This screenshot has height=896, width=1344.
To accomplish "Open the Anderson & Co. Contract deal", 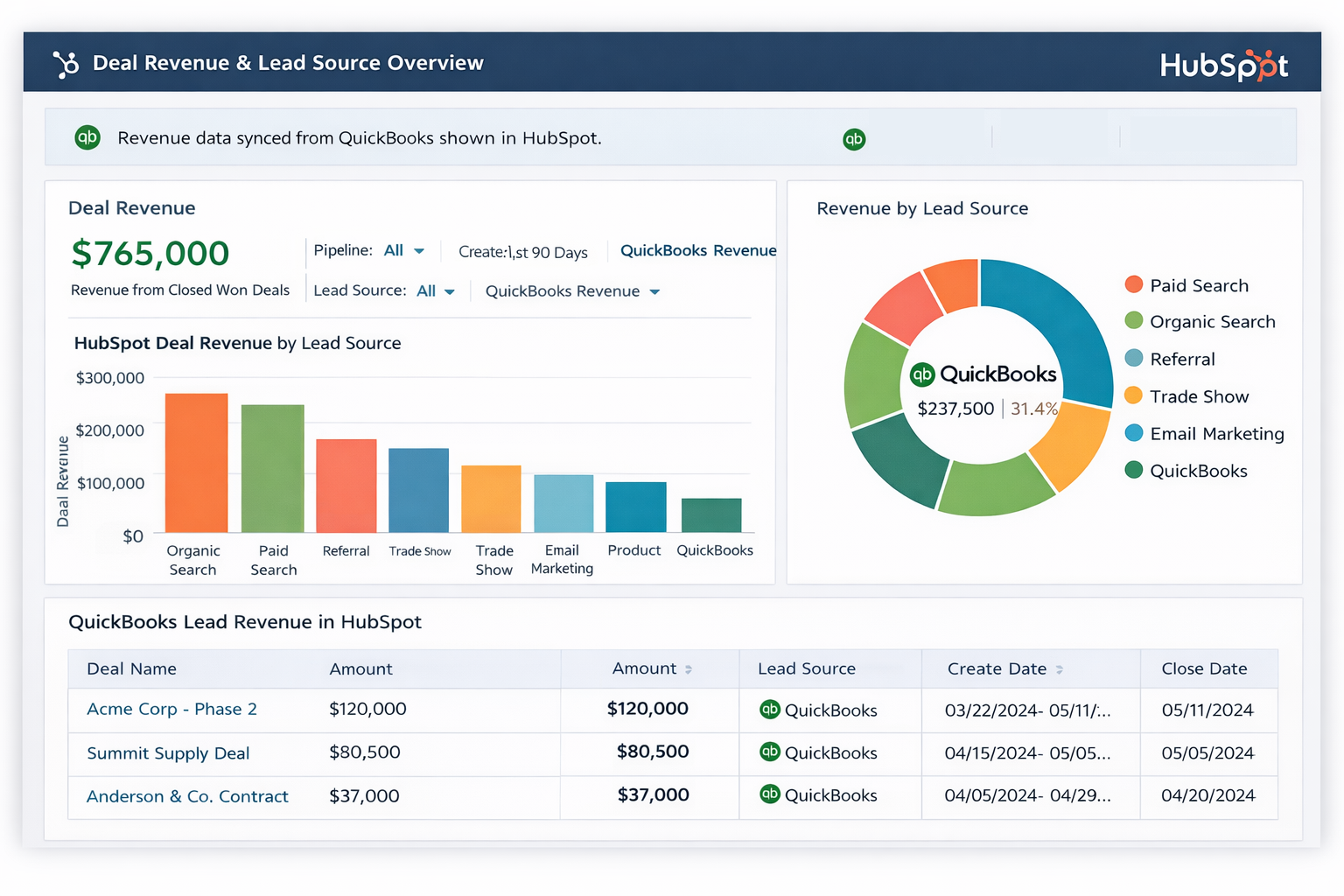I will pos(187,796).
